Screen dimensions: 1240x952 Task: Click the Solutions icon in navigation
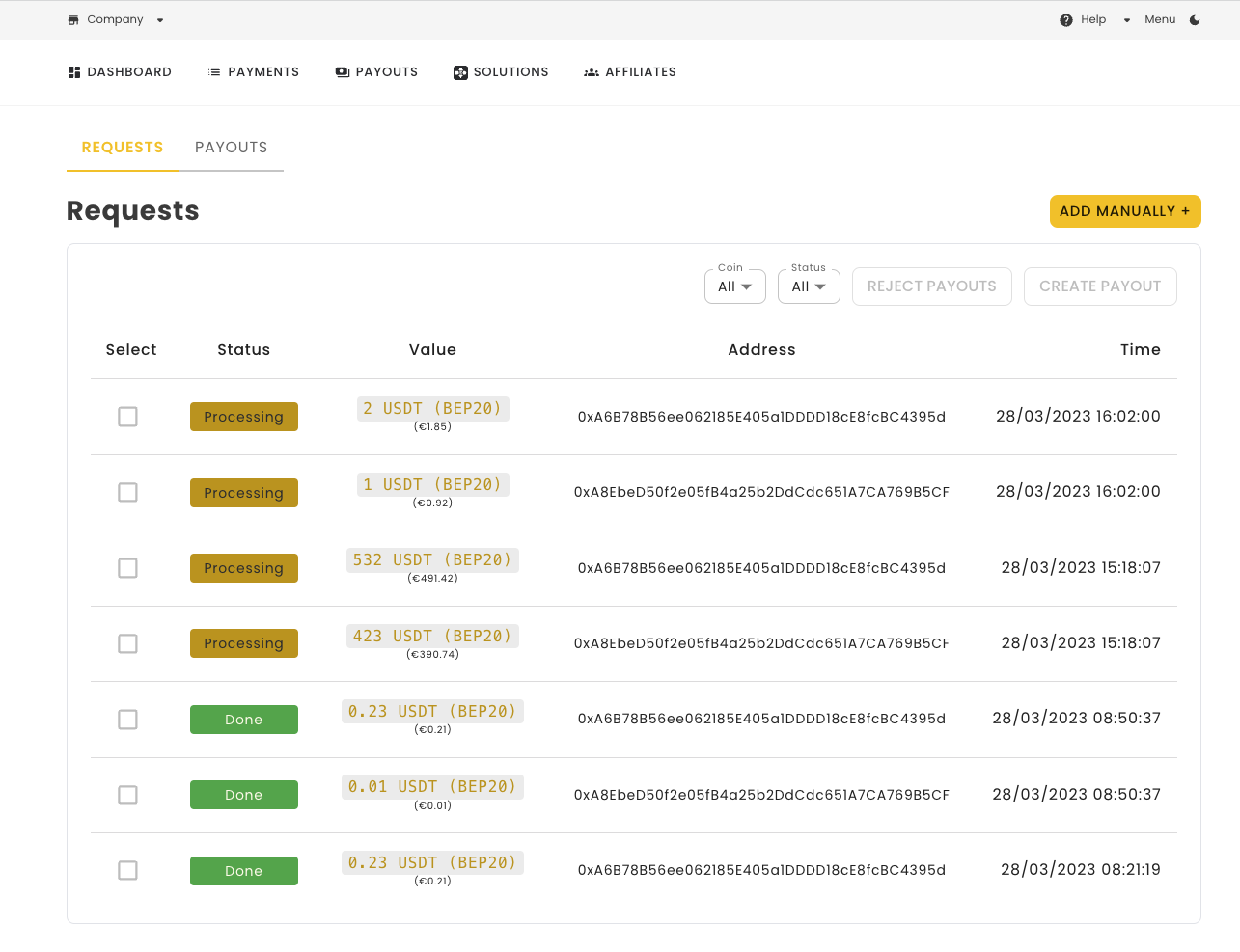coord(460,72)
